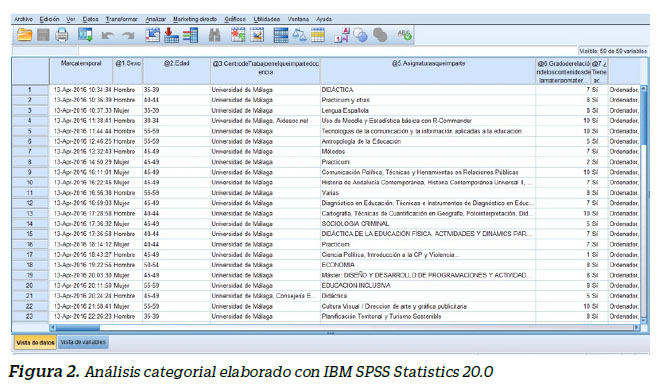Select row number 12 header
Viewport: 663px width, 388px height.
click(30, 203)
